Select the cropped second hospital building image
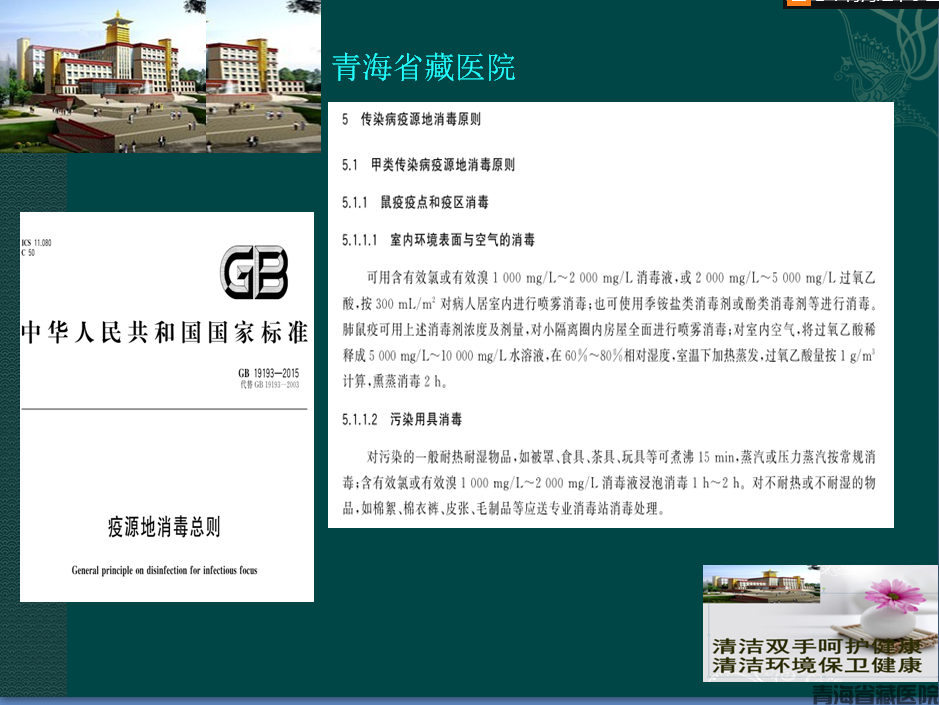Screen dimensions: 939x705 (x=263, y=76)
